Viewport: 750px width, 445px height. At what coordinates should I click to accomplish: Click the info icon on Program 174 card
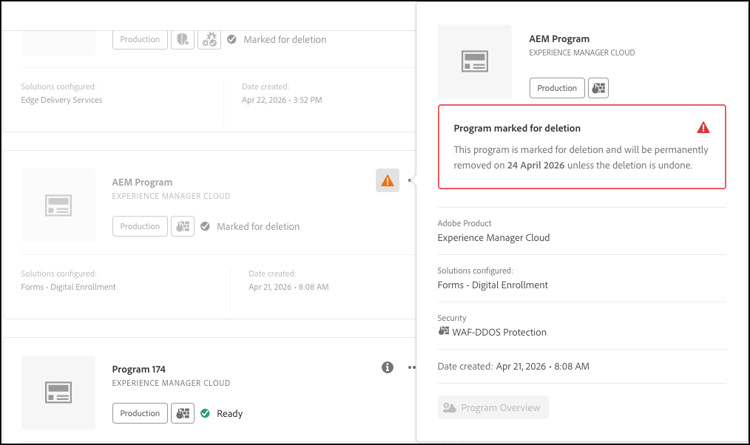387,367
